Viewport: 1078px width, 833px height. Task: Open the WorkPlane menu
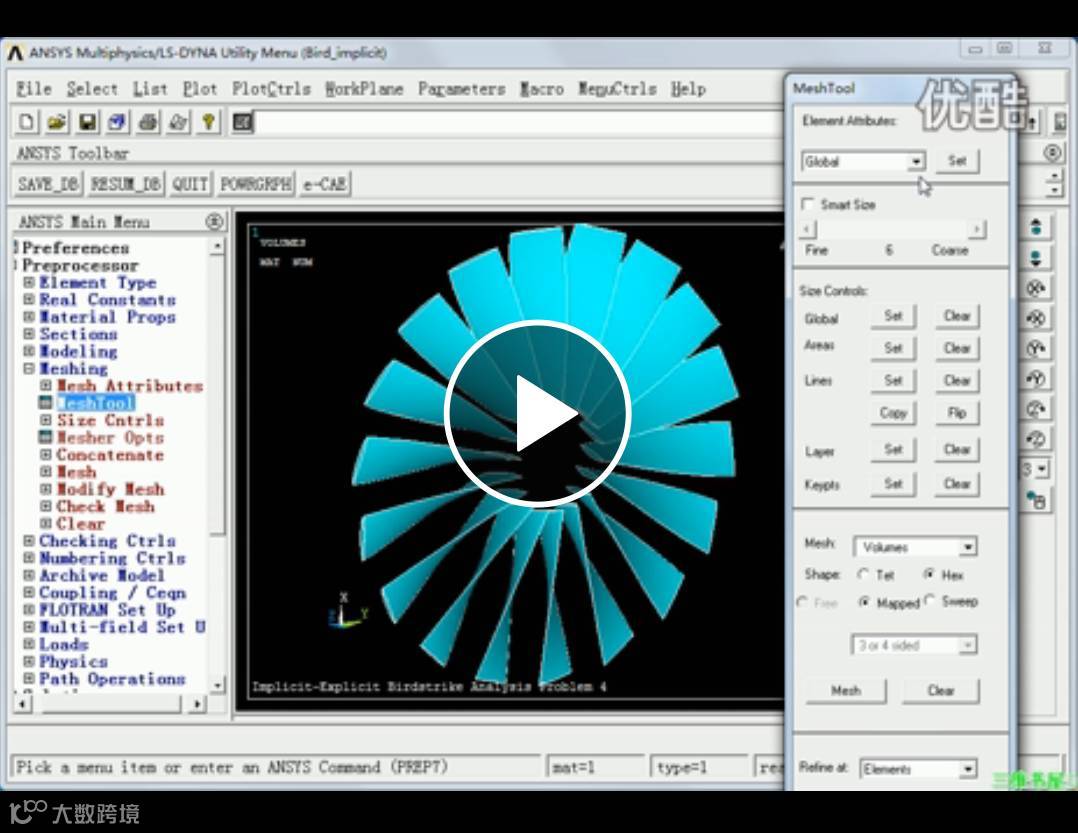pyautogui.click(x=364, y=89)
